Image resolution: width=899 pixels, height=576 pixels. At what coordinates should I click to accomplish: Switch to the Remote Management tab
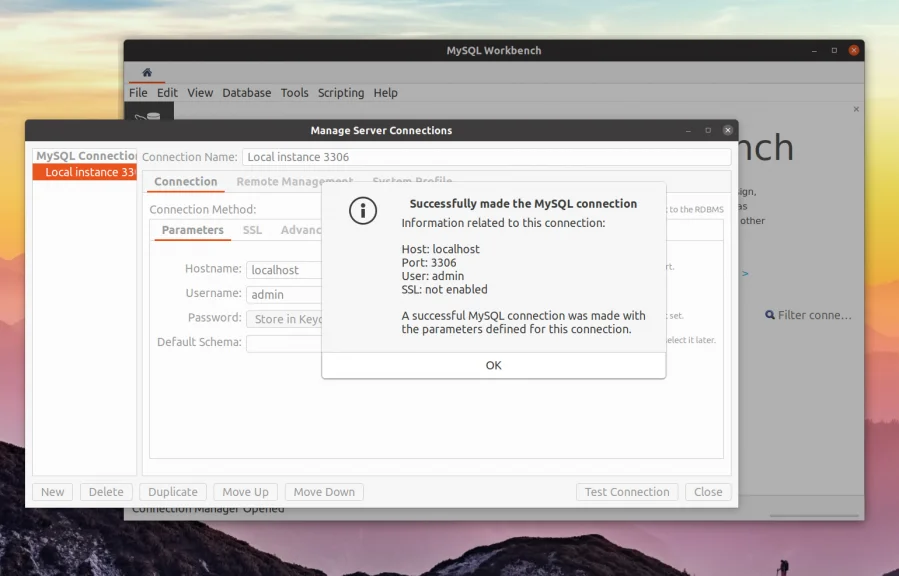294,181
